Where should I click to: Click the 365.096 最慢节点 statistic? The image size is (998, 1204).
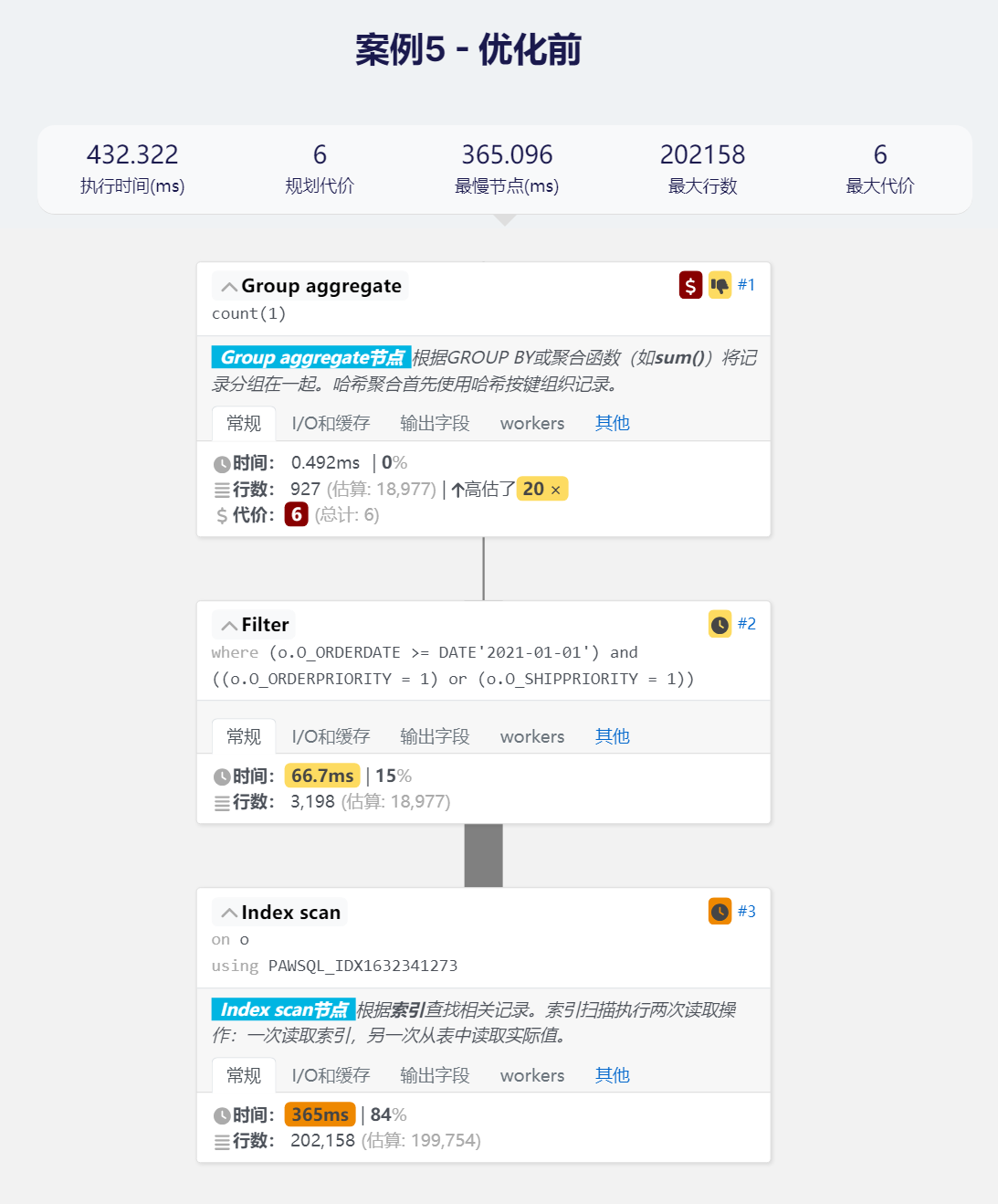point(507,169)
